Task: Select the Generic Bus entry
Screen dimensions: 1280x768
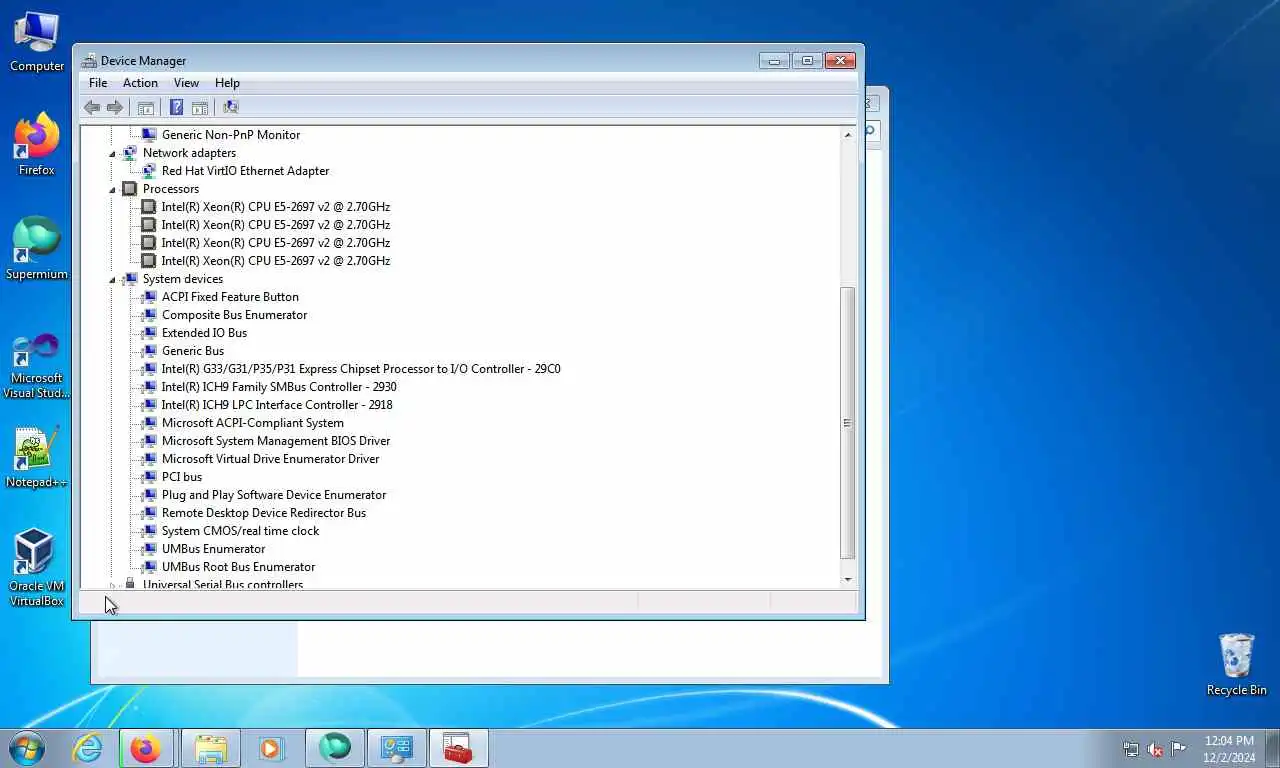Action: coord(193,351)
